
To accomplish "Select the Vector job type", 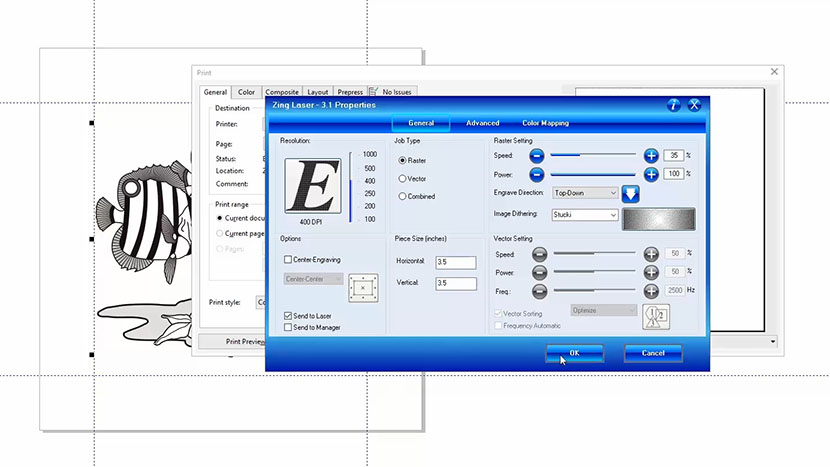I will (403, 178).
